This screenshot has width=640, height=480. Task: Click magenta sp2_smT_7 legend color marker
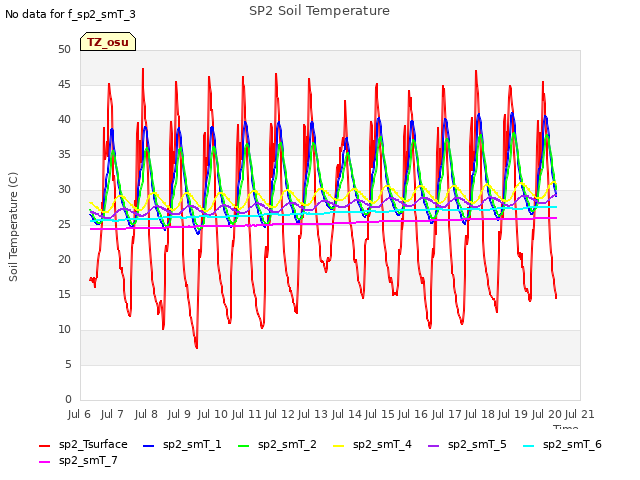[x=44, y=462]
